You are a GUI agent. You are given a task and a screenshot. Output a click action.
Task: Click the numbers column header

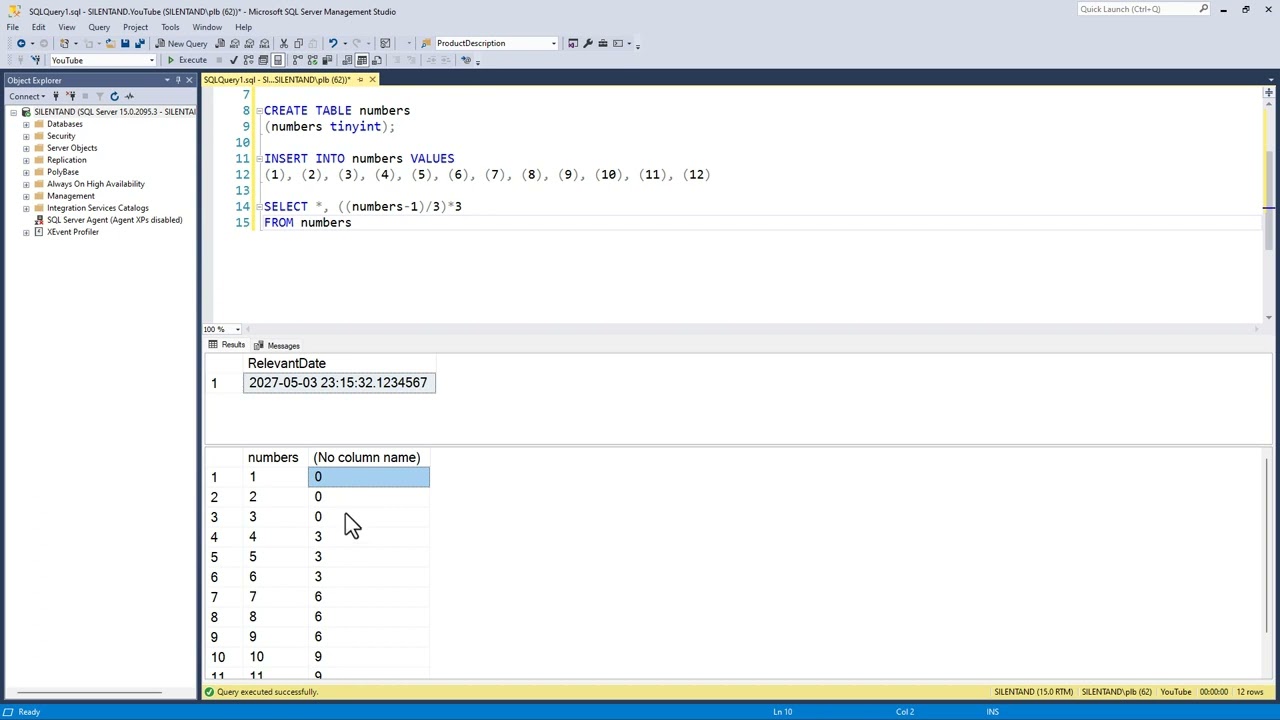[273, 458]
